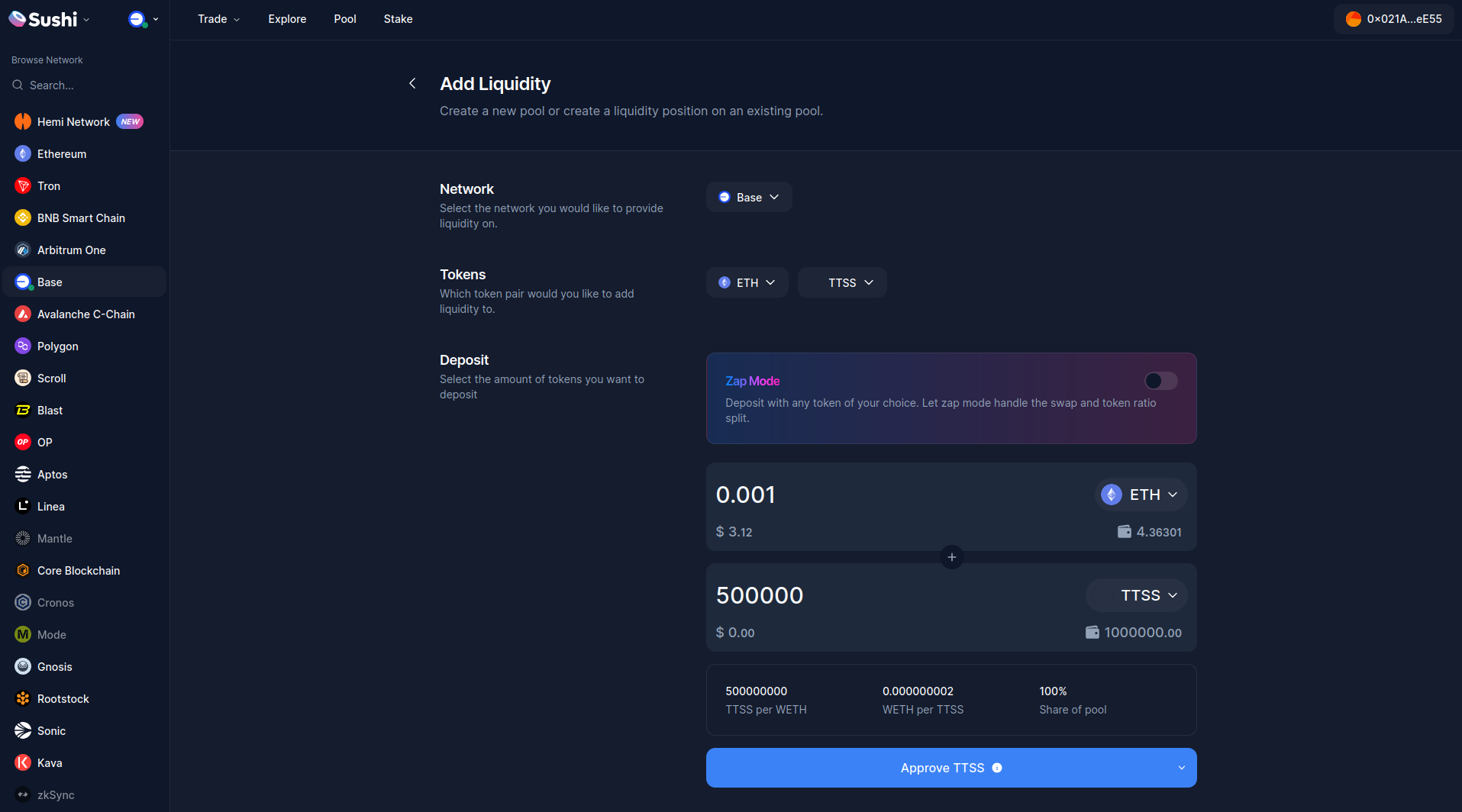Select the Cronos network icon

tap(23, 602)
